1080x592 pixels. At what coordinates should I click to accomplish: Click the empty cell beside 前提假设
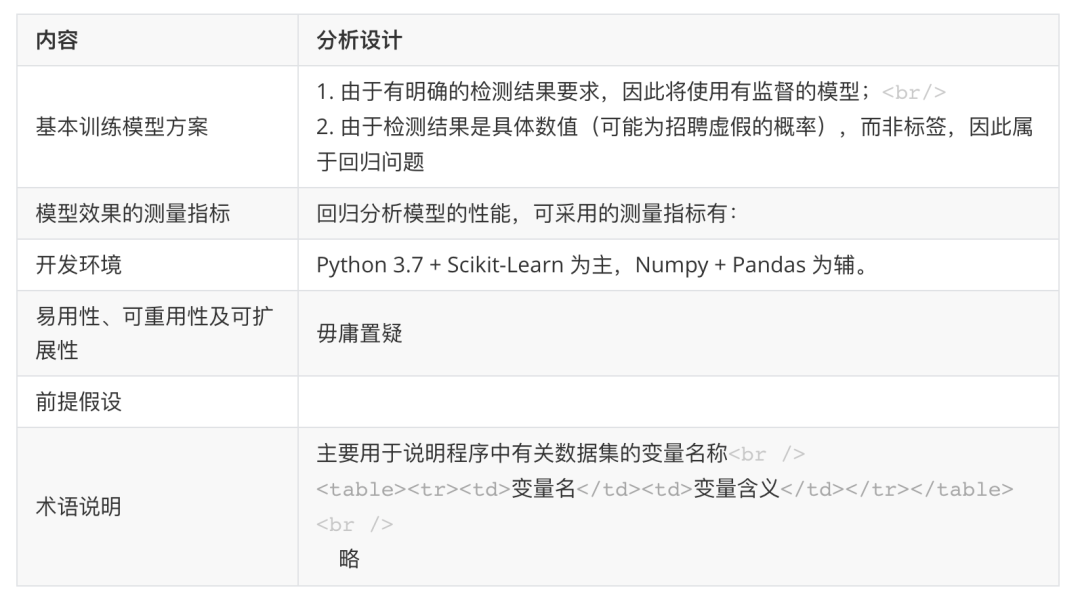[x=677, y=402]
